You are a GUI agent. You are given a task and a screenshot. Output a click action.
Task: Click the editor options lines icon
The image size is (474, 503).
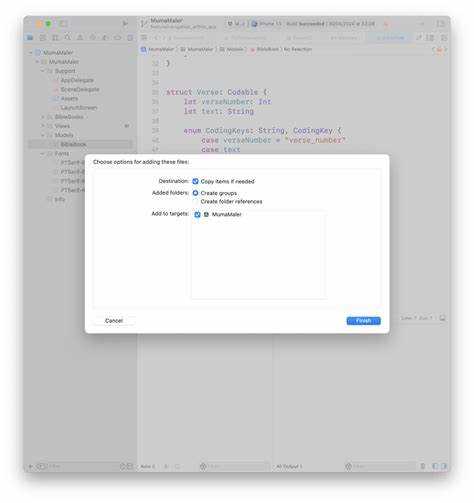(430, 38)
